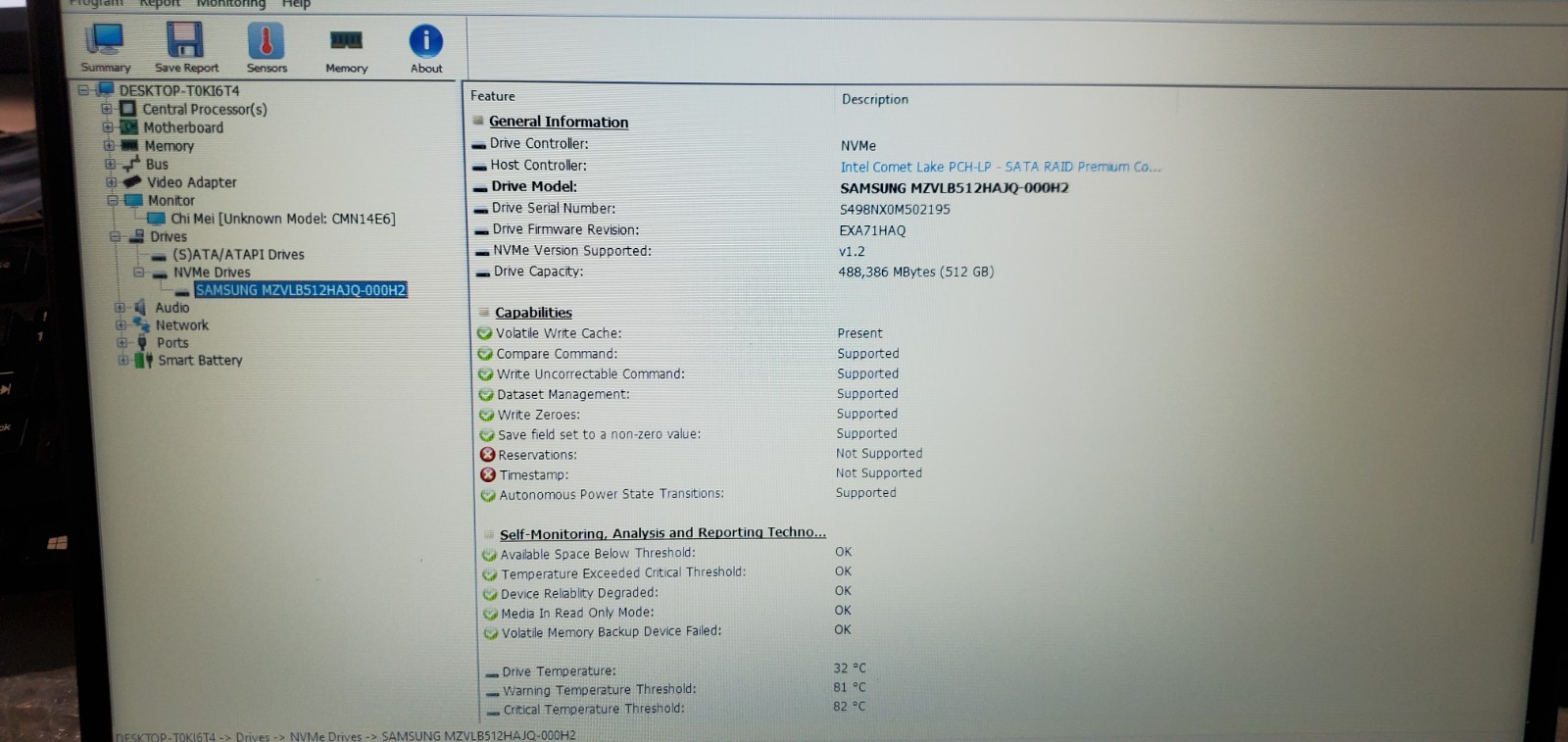
Task: Select the Central Processor(s) tree item
Action: [x=204, y=109]
